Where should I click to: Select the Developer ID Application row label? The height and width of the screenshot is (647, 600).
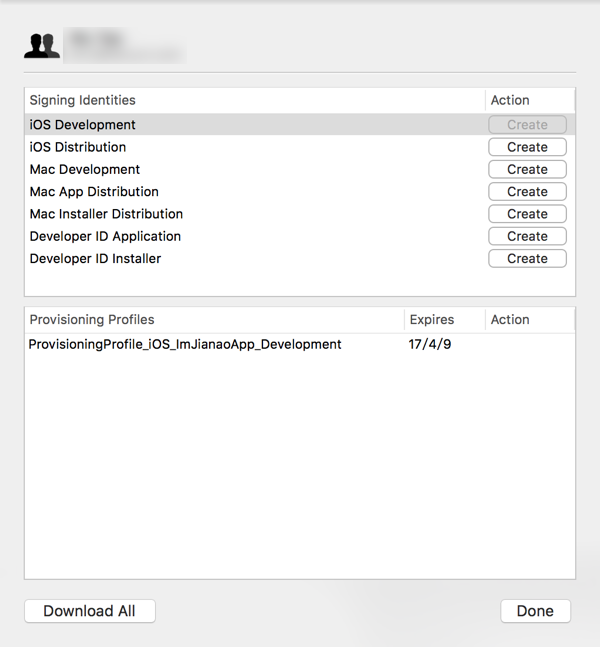(105, 236)
